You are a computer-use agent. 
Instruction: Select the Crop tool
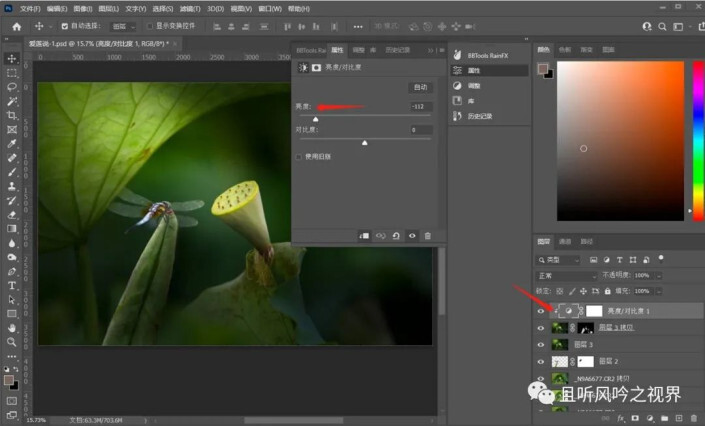(x=12, y=115)
